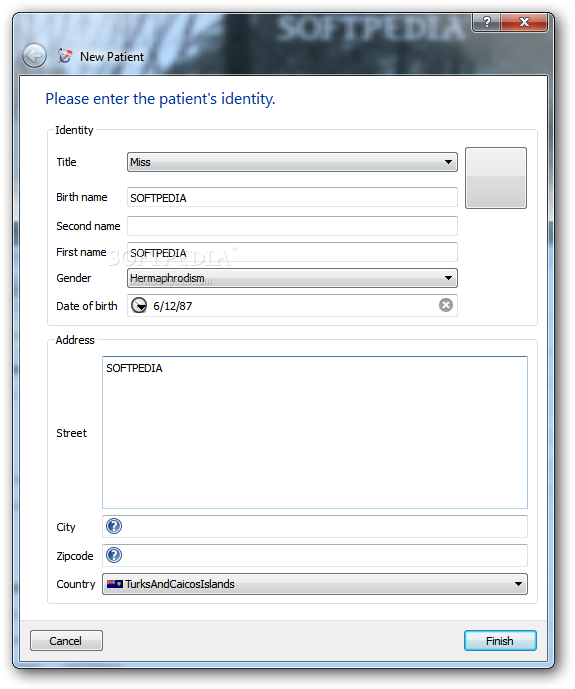The width and height of the screenshot is (575, 689).
Task: Click the Identity group label
Action: point(74,130)
